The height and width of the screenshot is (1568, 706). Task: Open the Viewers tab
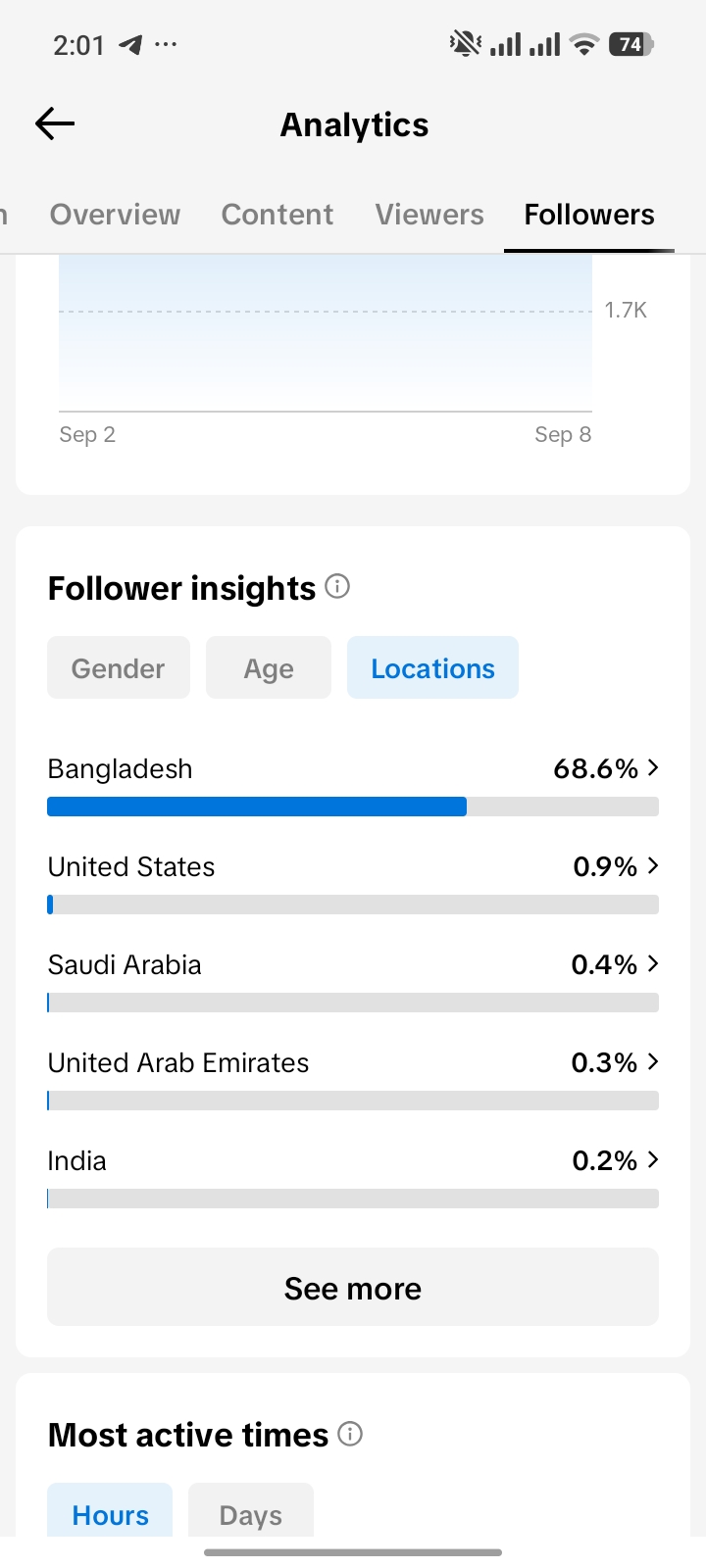pyautogui.click(x=429, y=215)
